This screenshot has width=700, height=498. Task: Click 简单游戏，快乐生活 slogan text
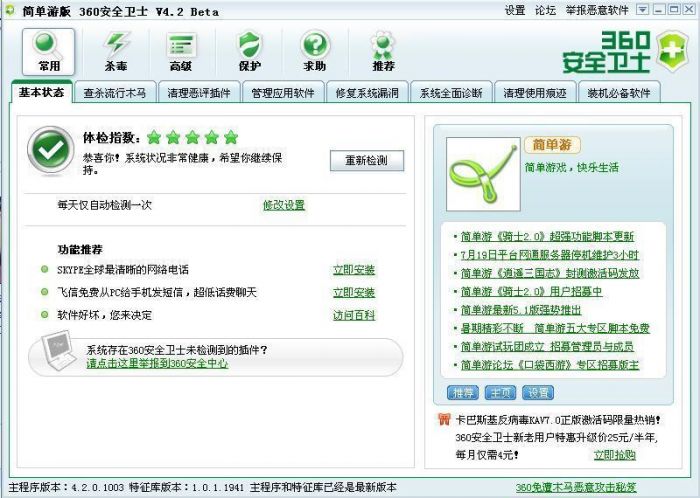click(x=572, y=168)
